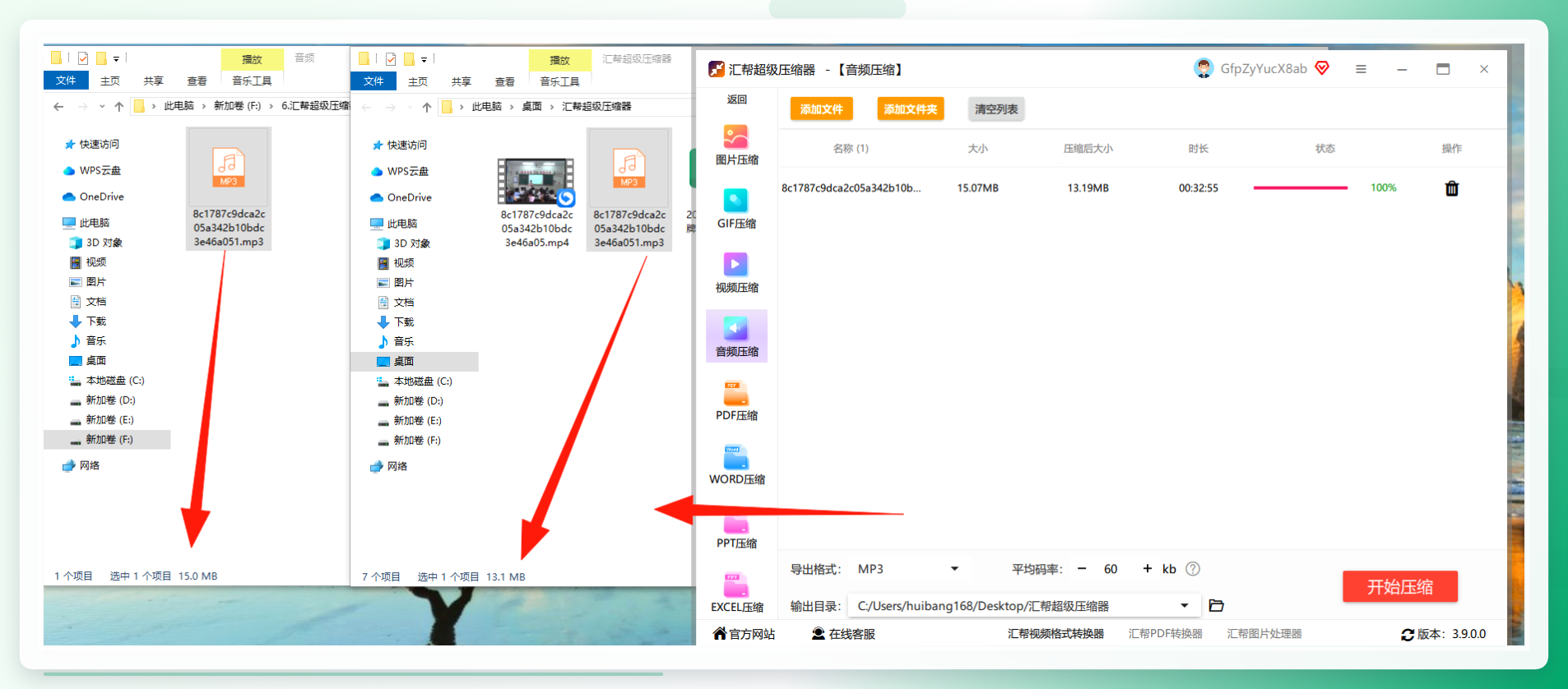Click the red VIP heart badge
This screenshot has height=689, width=1568.
(1322, 68)
